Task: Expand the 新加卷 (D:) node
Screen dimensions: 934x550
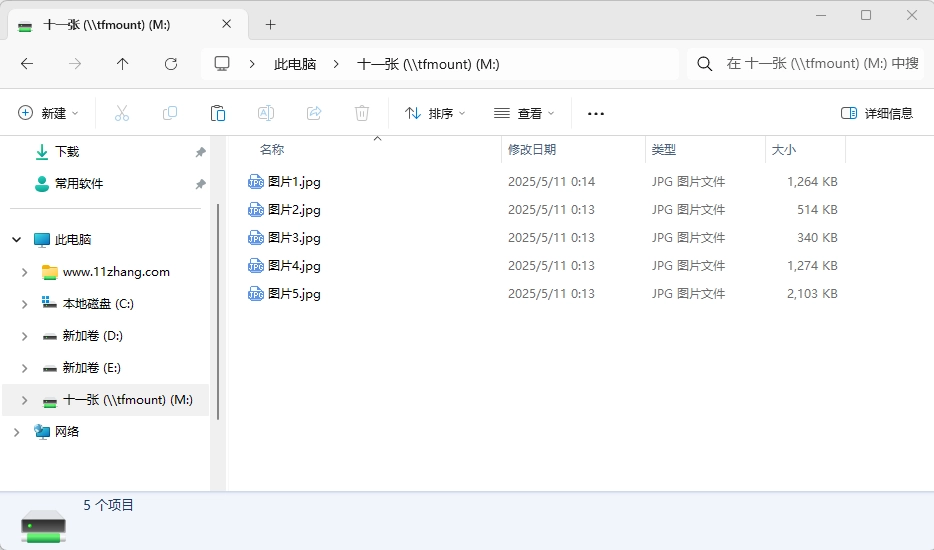Action: 24,336
